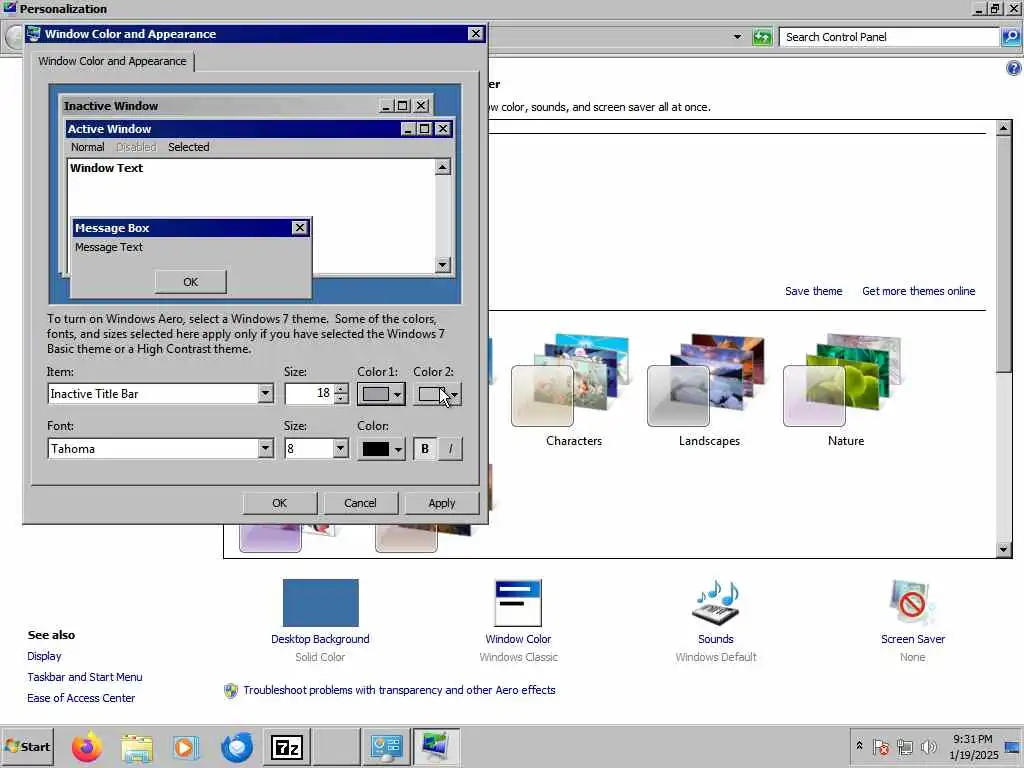This screenshot has width=1024, height=768.
Task: Click the Control Panel help icon
Action: point(1014,68)
